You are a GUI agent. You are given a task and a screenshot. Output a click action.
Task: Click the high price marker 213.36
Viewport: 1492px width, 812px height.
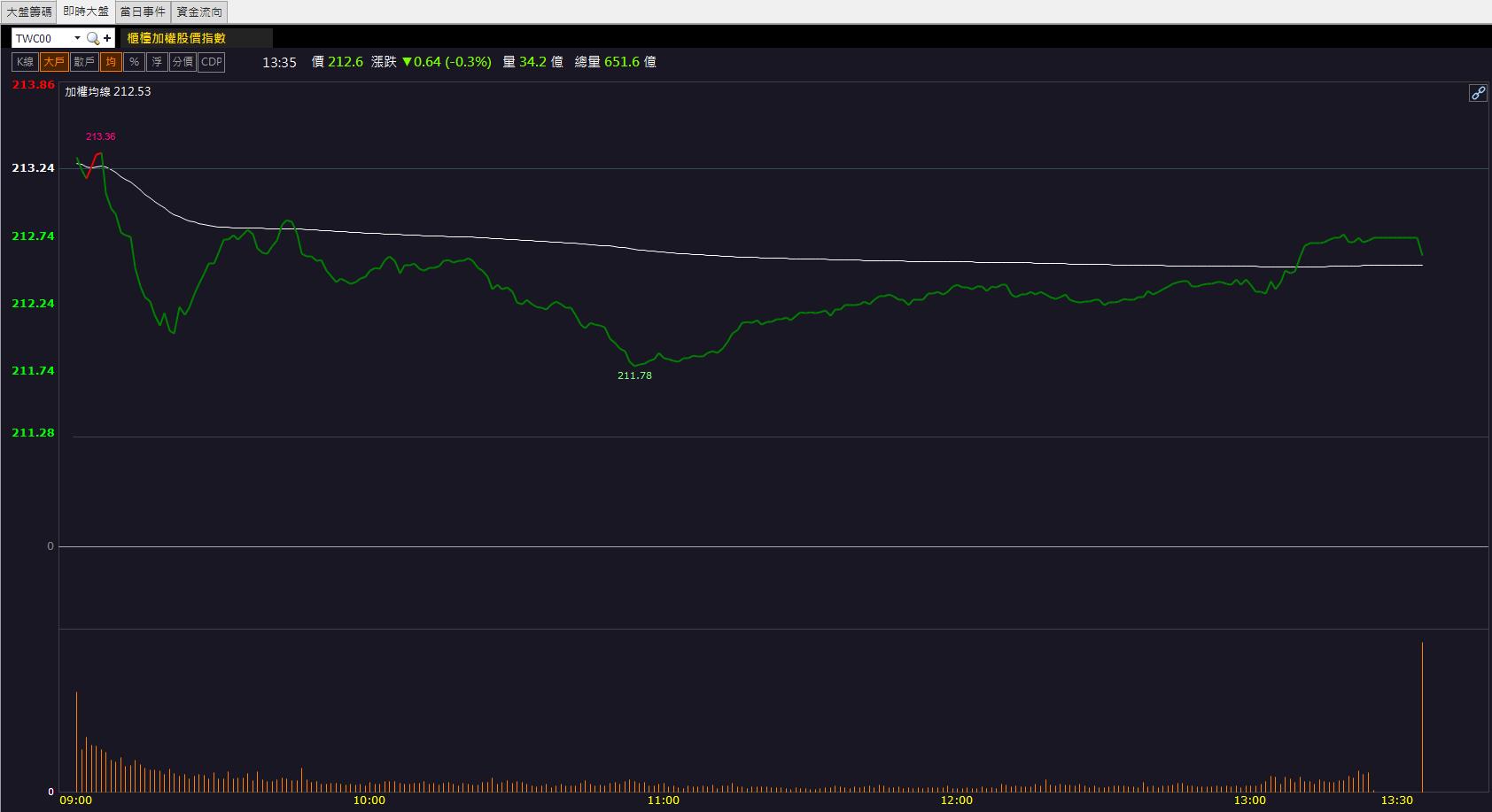pos(100,136)
